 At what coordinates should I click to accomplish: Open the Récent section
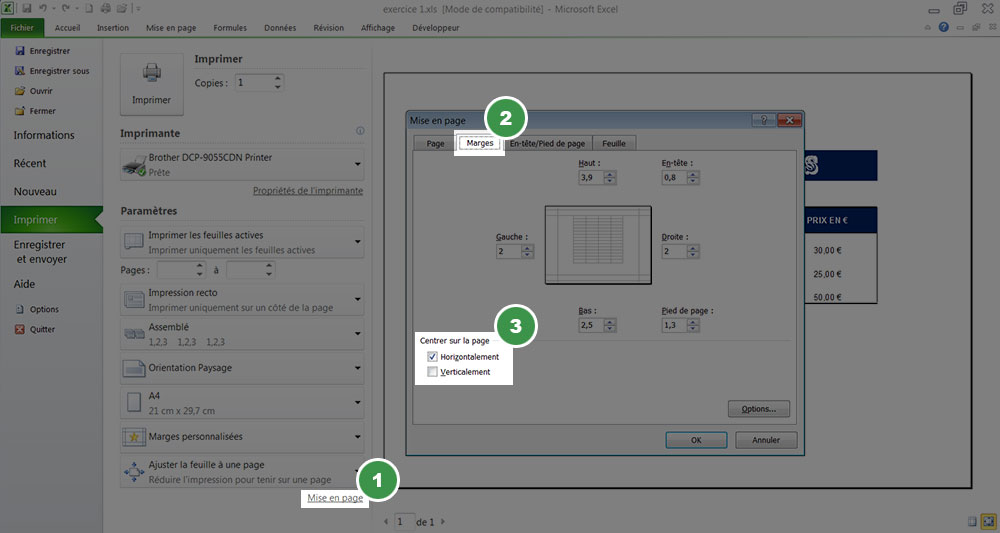point(30,163)
